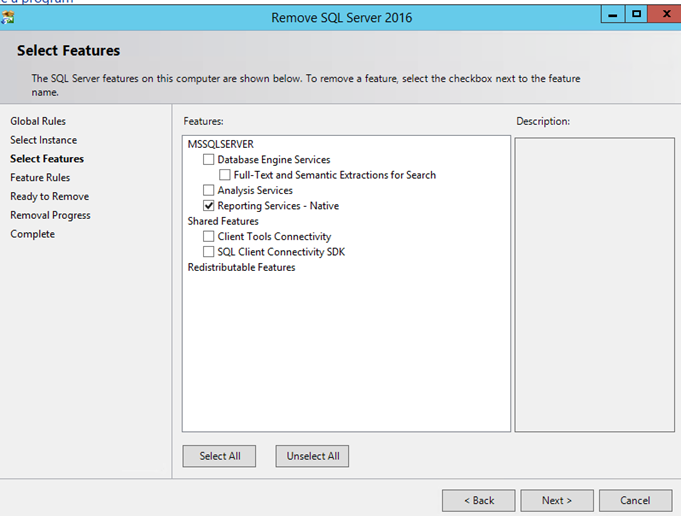Click the Select All button

[219, 456]
